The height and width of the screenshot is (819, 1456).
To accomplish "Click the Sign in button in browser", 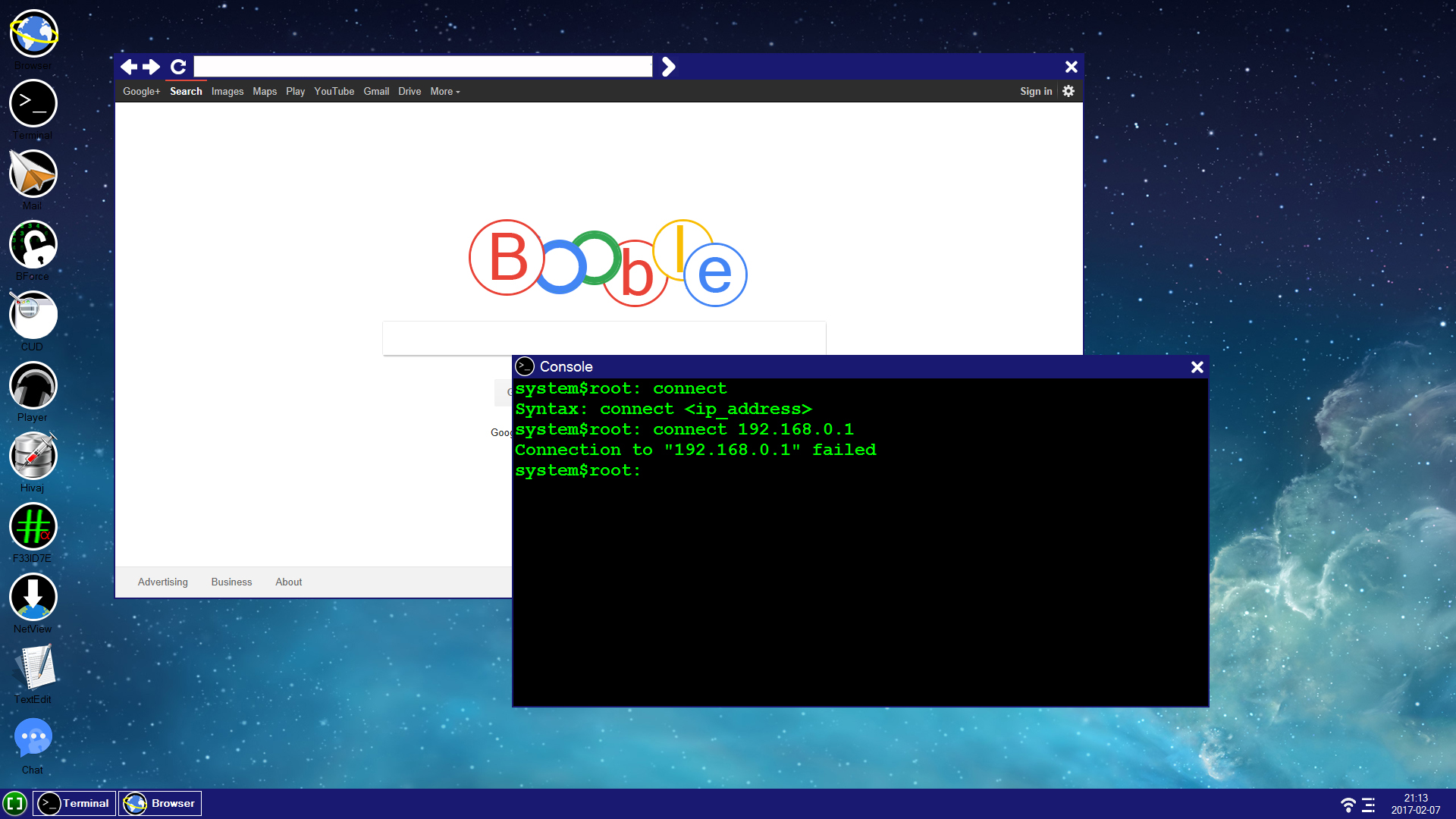I will [x=1035, y=91].
